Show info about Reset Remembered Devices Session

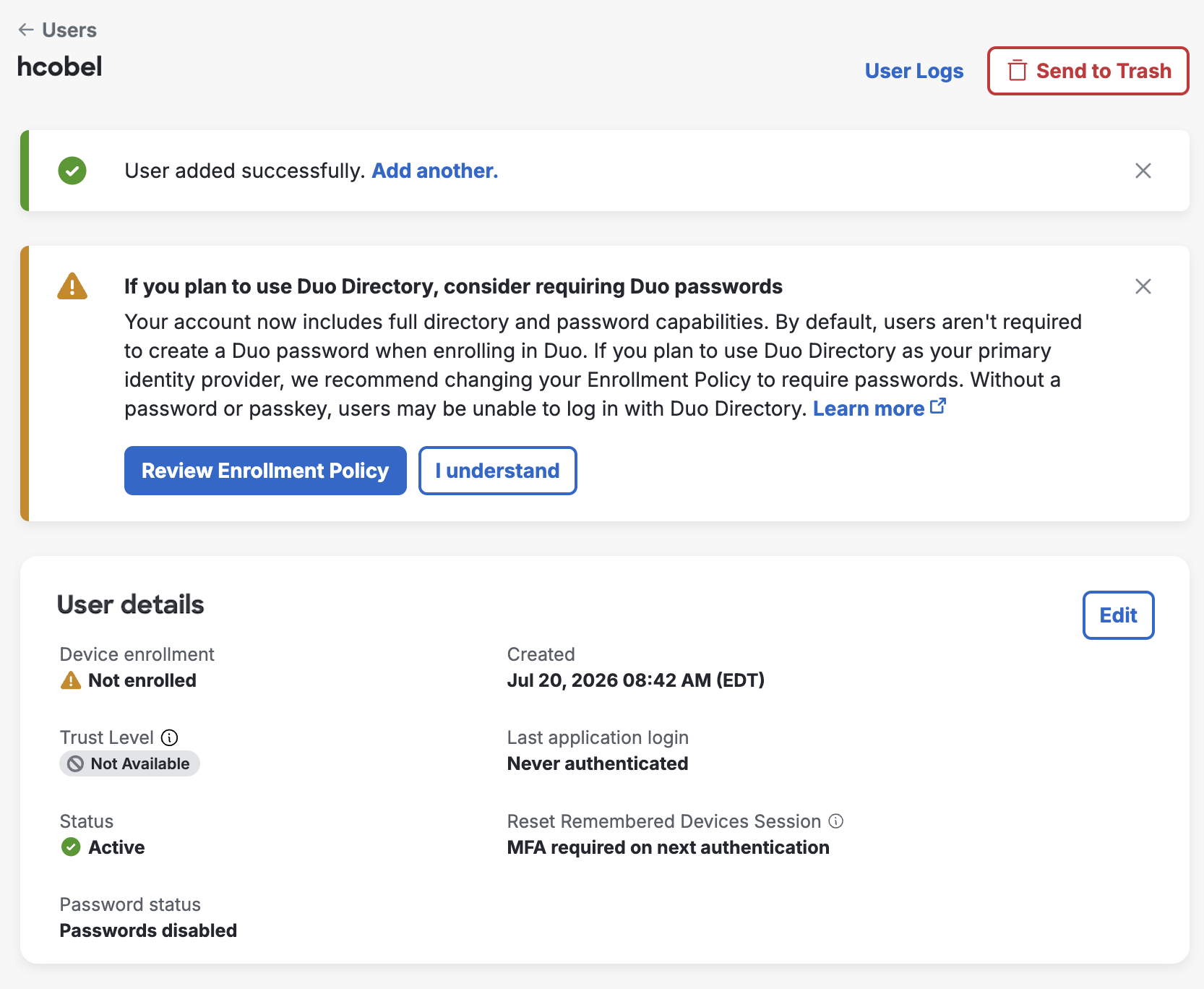(836, 821)
